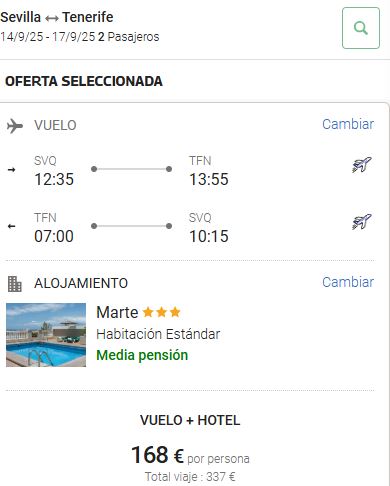Select the Marte hotel name
Screen dimensions: 390x486
tap(117, 312)
